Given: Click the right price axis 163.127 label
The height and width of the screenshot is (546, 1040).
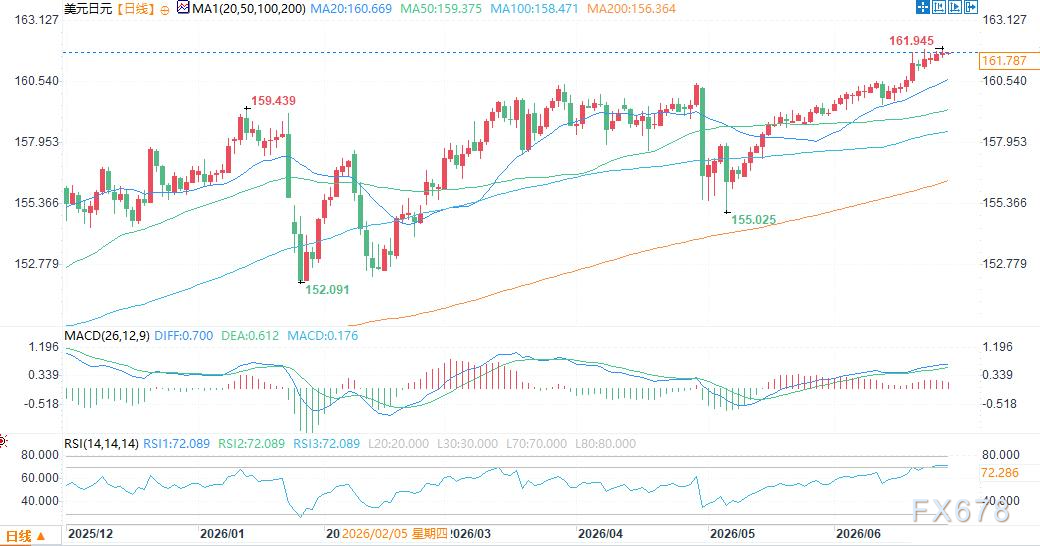Looking at the screenshot, I should click(x=1004, y=20).
